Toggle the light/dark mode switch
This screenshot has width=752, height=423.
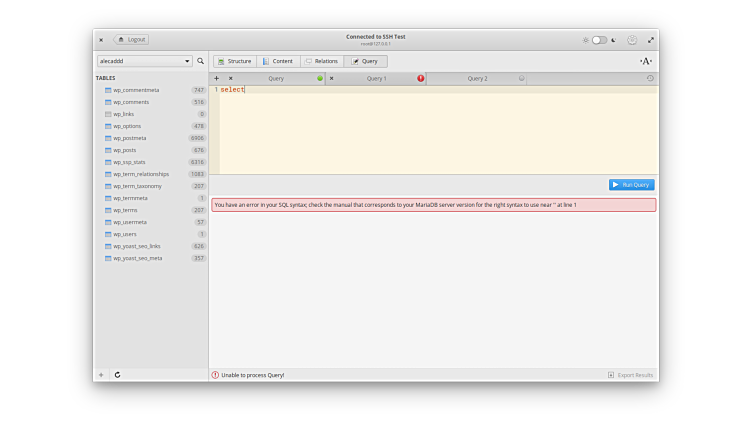click(x=599, y=40)
